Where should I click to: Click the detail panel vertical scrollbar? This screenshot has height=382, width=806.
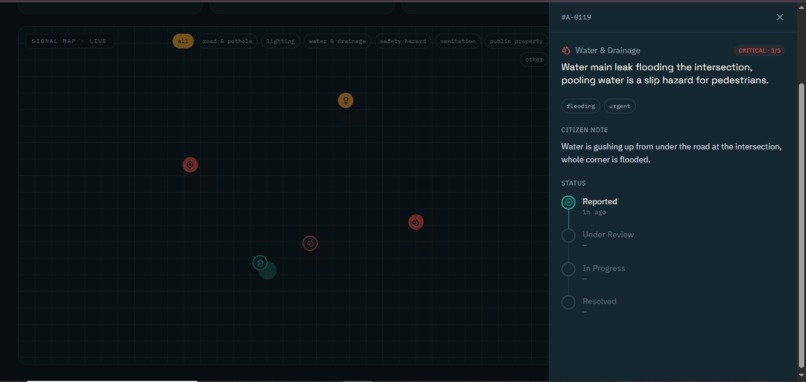(x=801, y=225)
